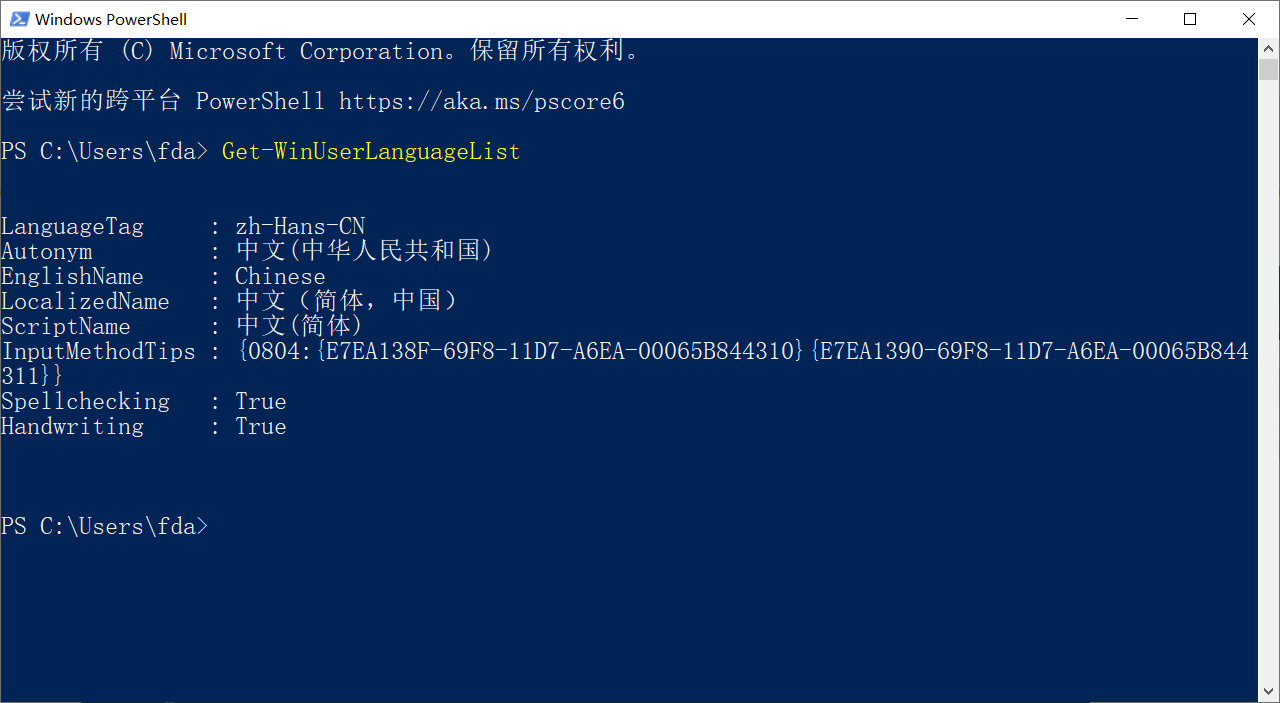Click the copyright notice line
The width and height of the screenshot is (1280, 703).
(x=320, y=50)
